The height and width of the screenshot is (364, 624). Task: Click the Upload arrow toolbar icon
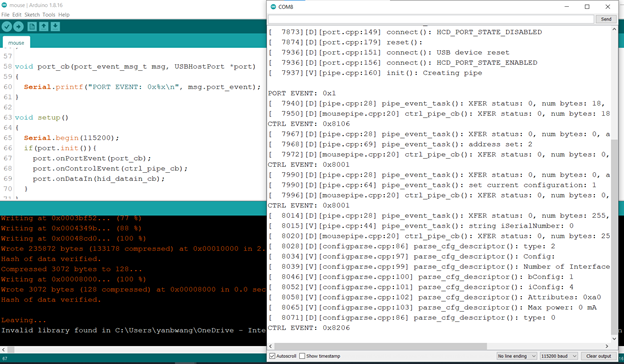[x=19, y=27]
